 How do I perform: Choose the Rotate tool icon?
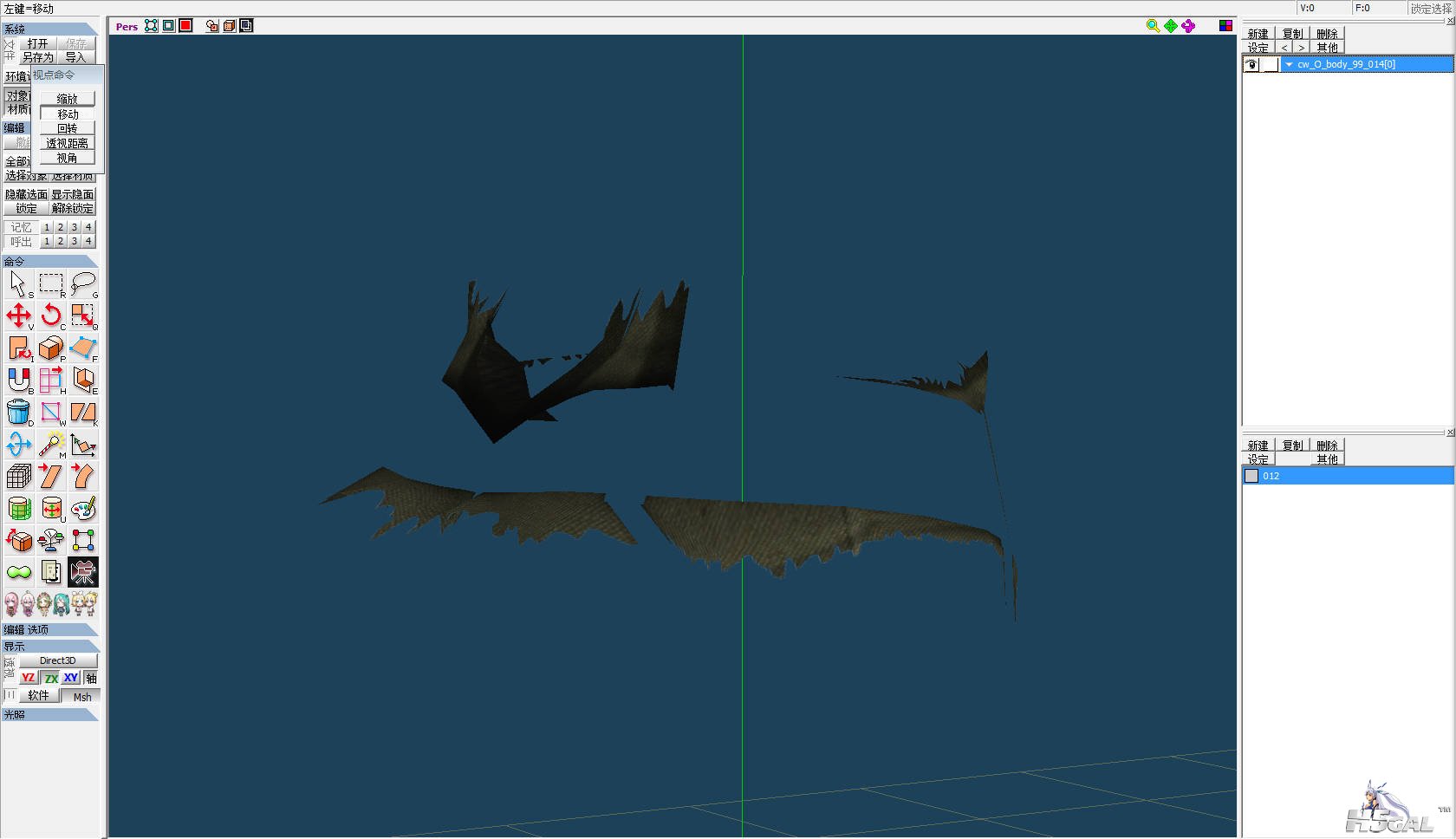tap(51, 315)
